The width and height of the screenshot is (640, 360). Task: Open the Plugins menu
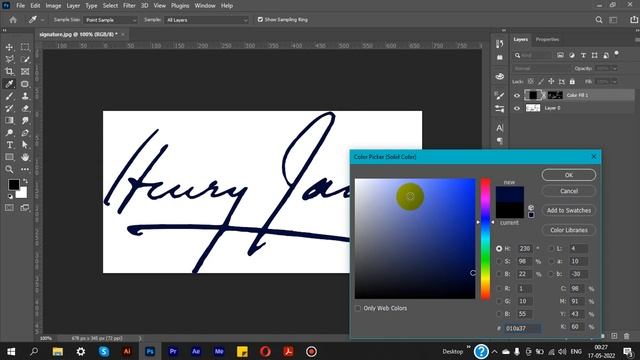point(180,6)
